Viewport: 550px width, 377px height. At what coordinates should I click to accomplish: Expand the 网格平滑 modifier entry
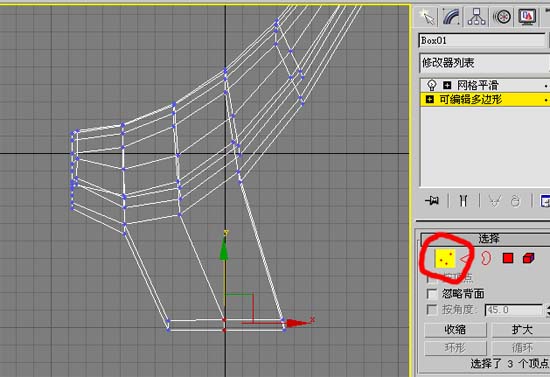(x=447, y=85)
